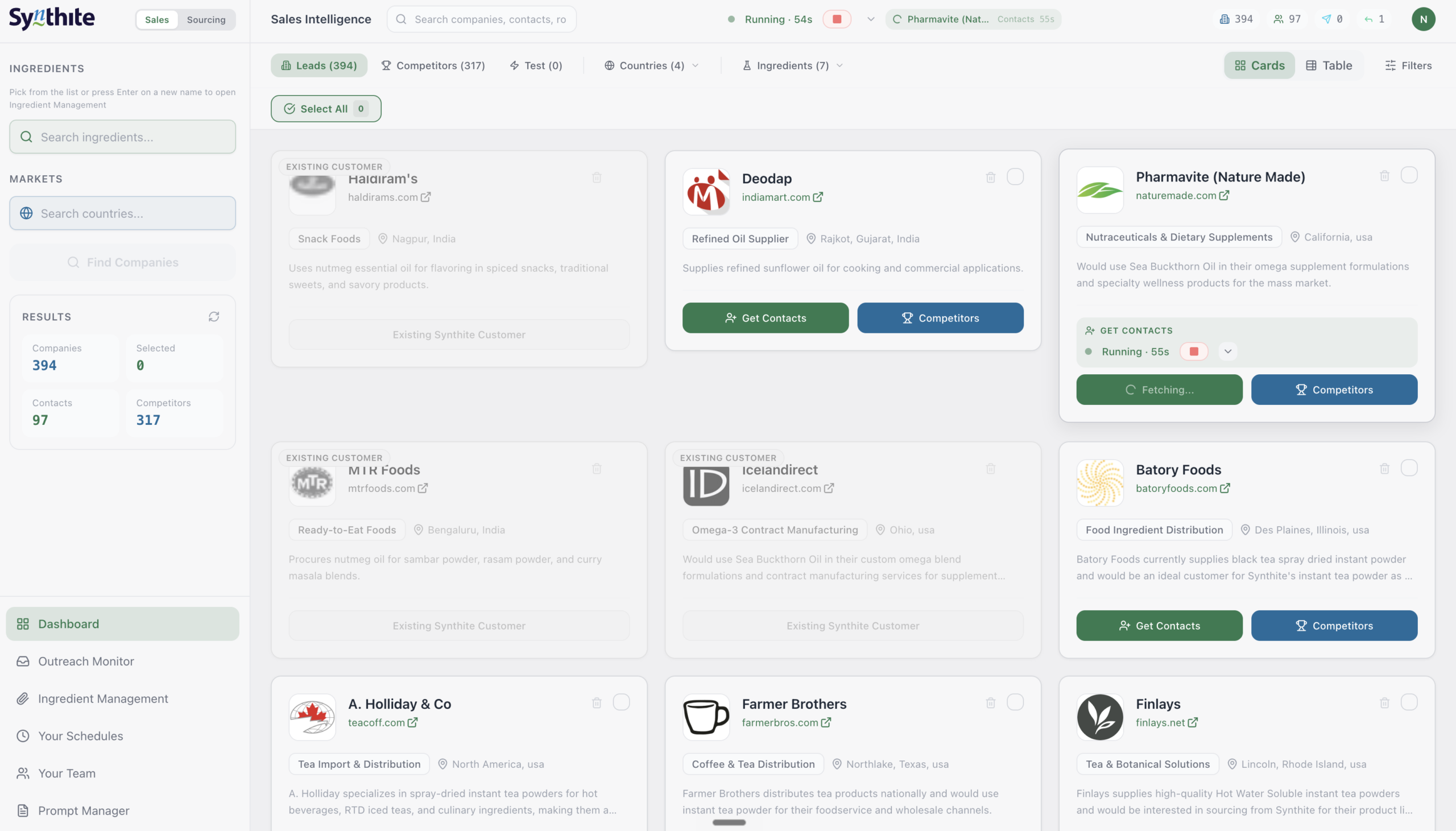The image size is (1456, 831).
Task: Expand Get Contacts details chevron on Pharmavite
Action: click(1228, 351)
